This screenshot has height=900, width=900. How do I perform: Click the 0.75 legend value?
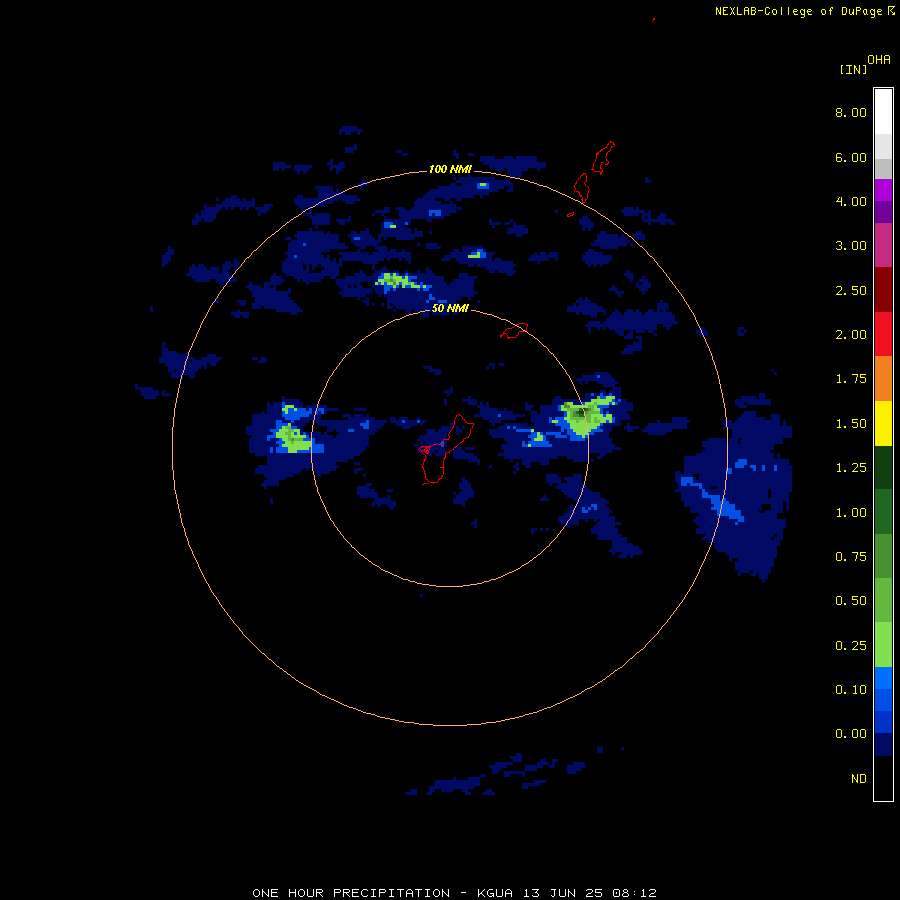(851, 557)
